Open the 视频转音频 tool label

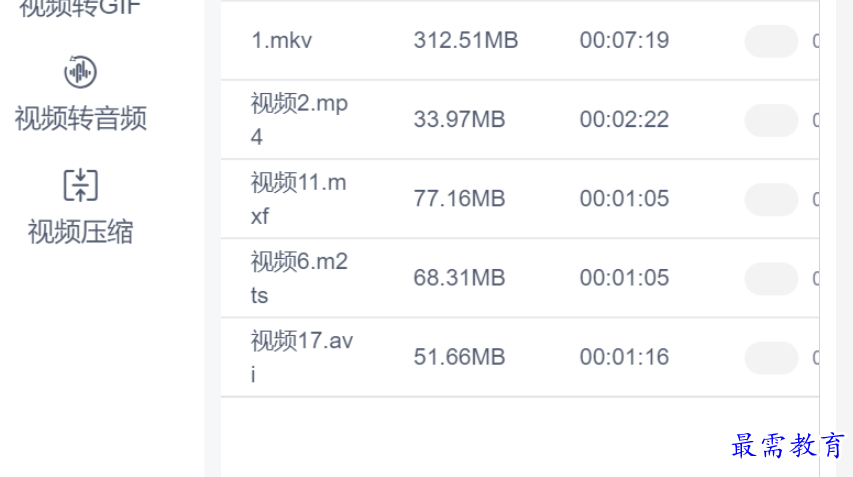tap(80, 119)
